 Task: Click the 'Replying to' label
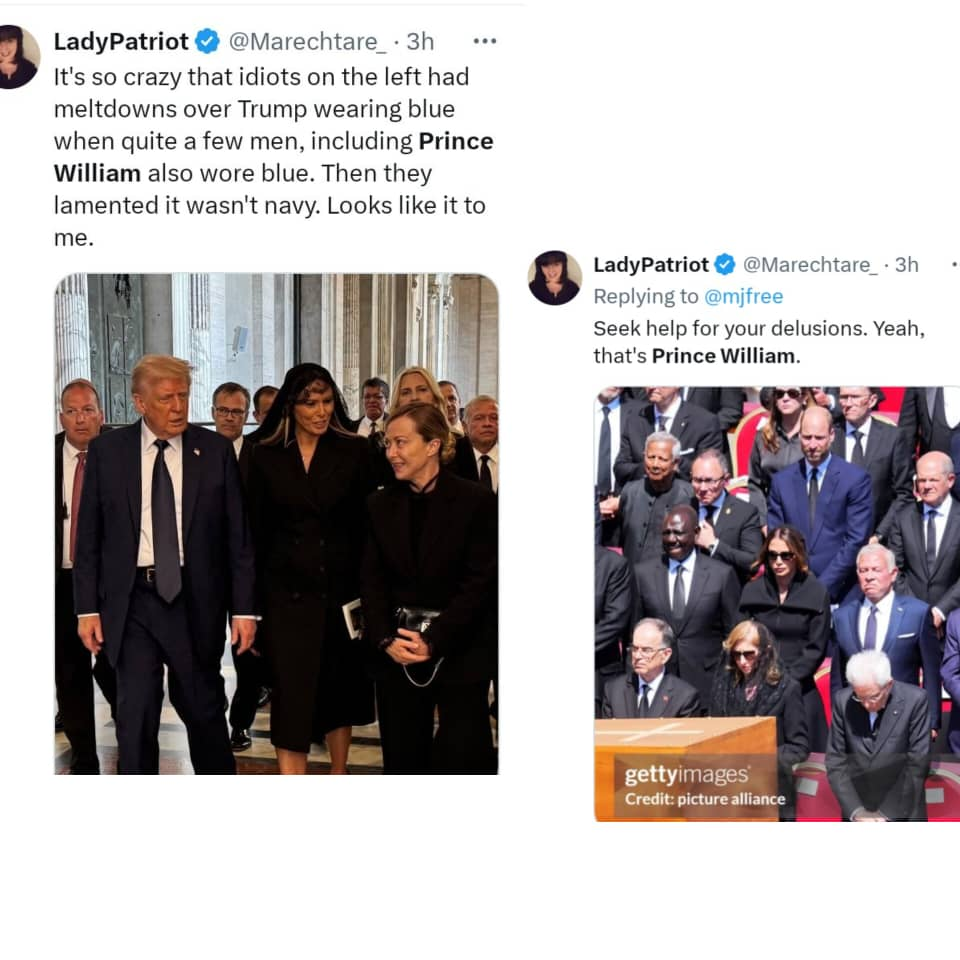point(645,296)
